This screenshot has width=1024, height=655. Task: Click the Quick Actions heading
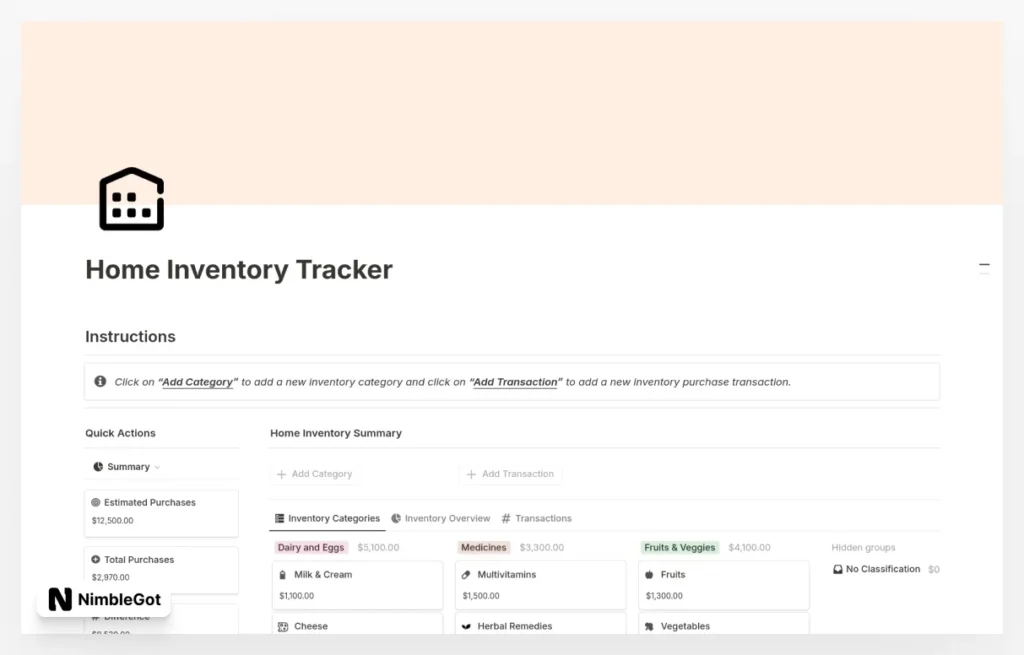120,433
